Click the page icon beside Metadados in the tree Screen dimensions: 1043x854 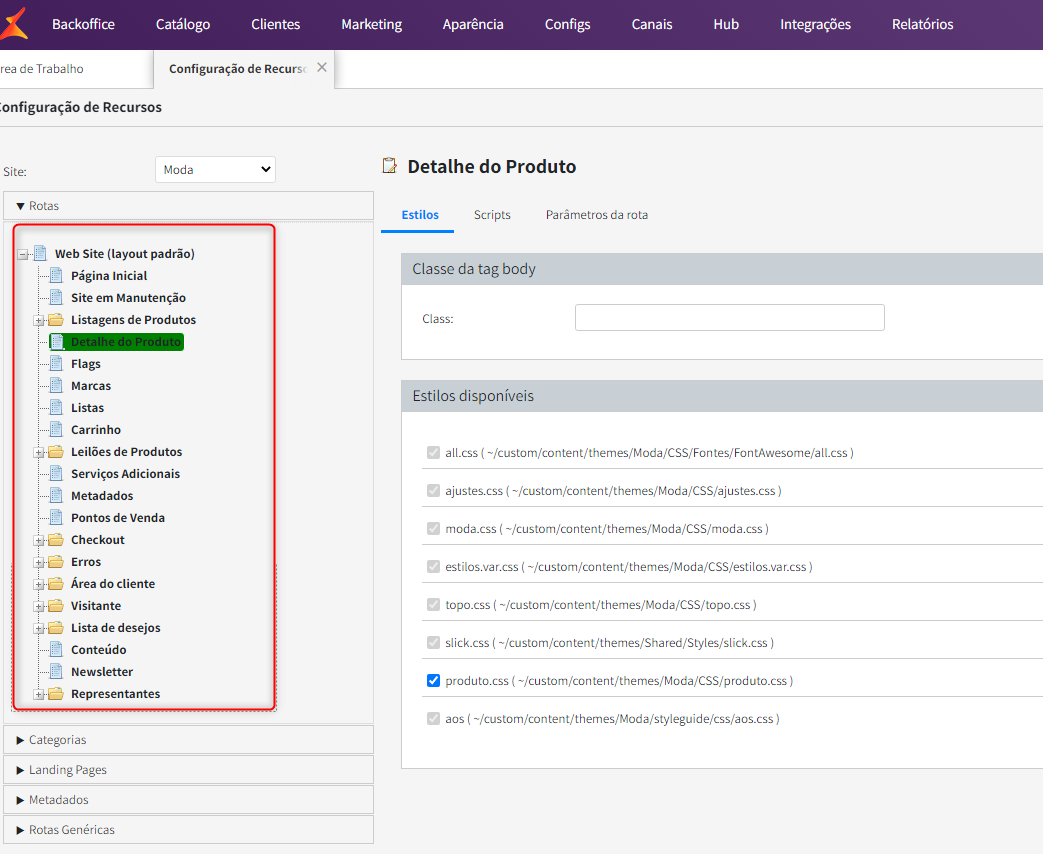(57, 496)
